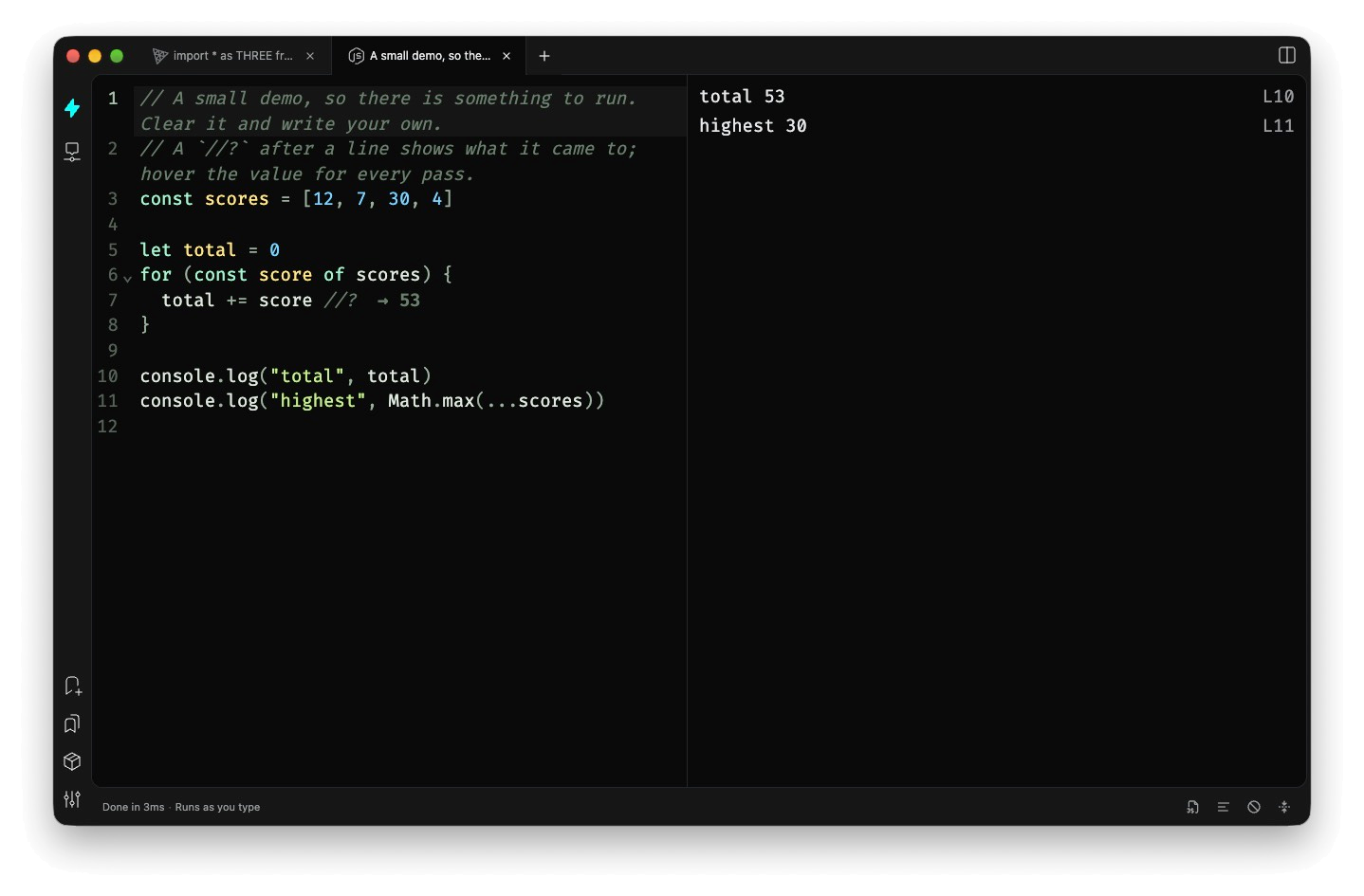Open settings sliders icon in sidebar
This screenshot has height=896, width=1364.
[72, 799]
